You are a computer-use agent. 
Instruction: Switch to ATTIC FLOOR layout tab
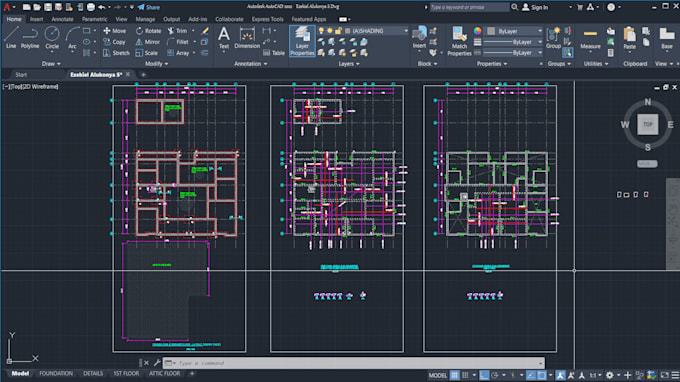click(164, 373)
